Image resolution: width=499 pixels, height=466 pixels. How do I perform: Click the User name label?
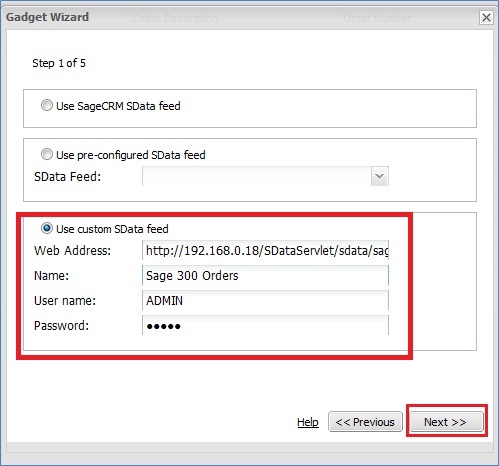(65, 301)
